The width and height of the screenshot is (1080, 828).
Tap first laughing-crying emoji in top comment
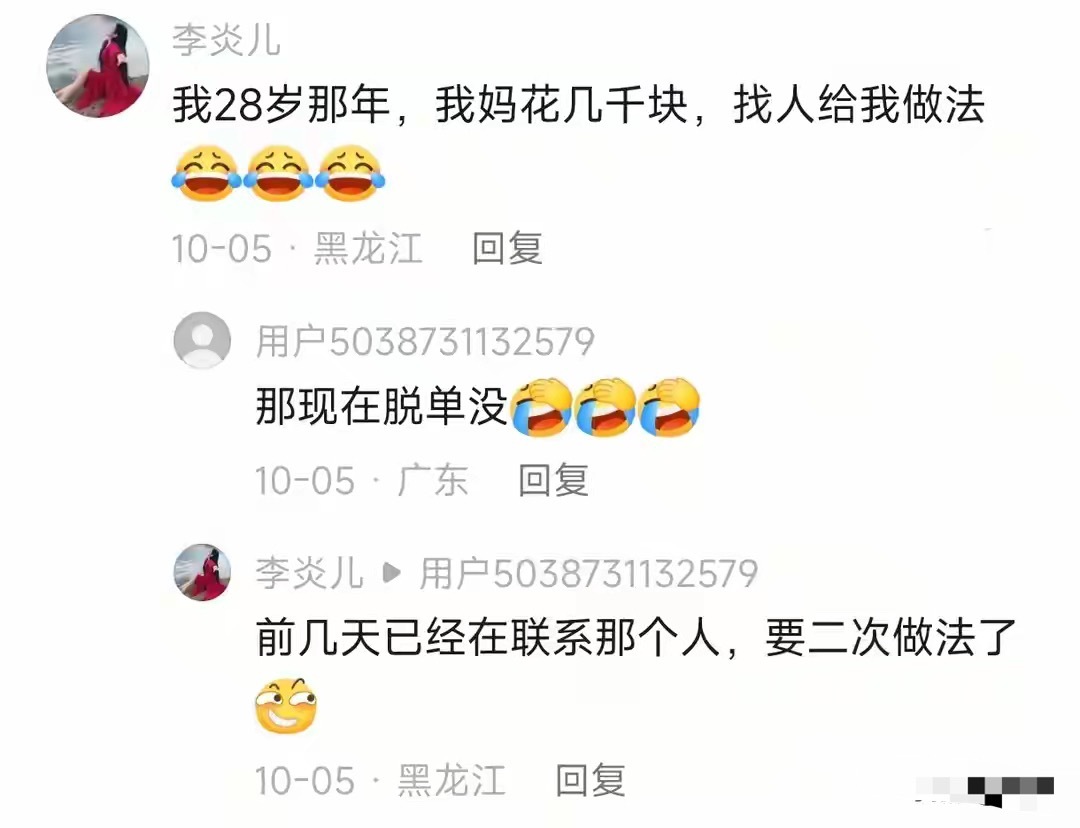click(x=206, y=173)
